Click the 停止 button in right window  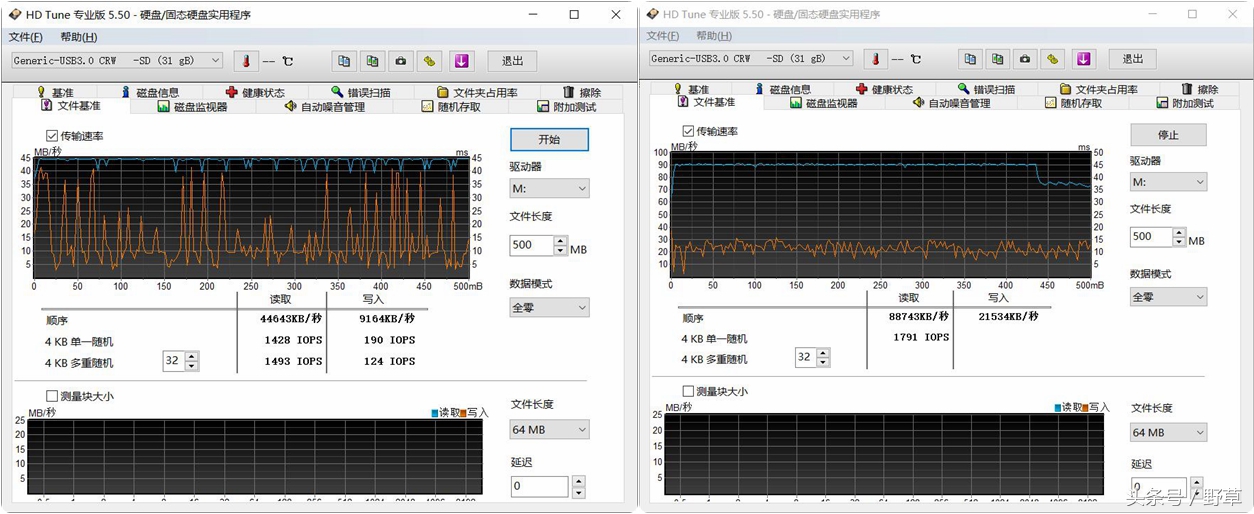click(1168, 135)
